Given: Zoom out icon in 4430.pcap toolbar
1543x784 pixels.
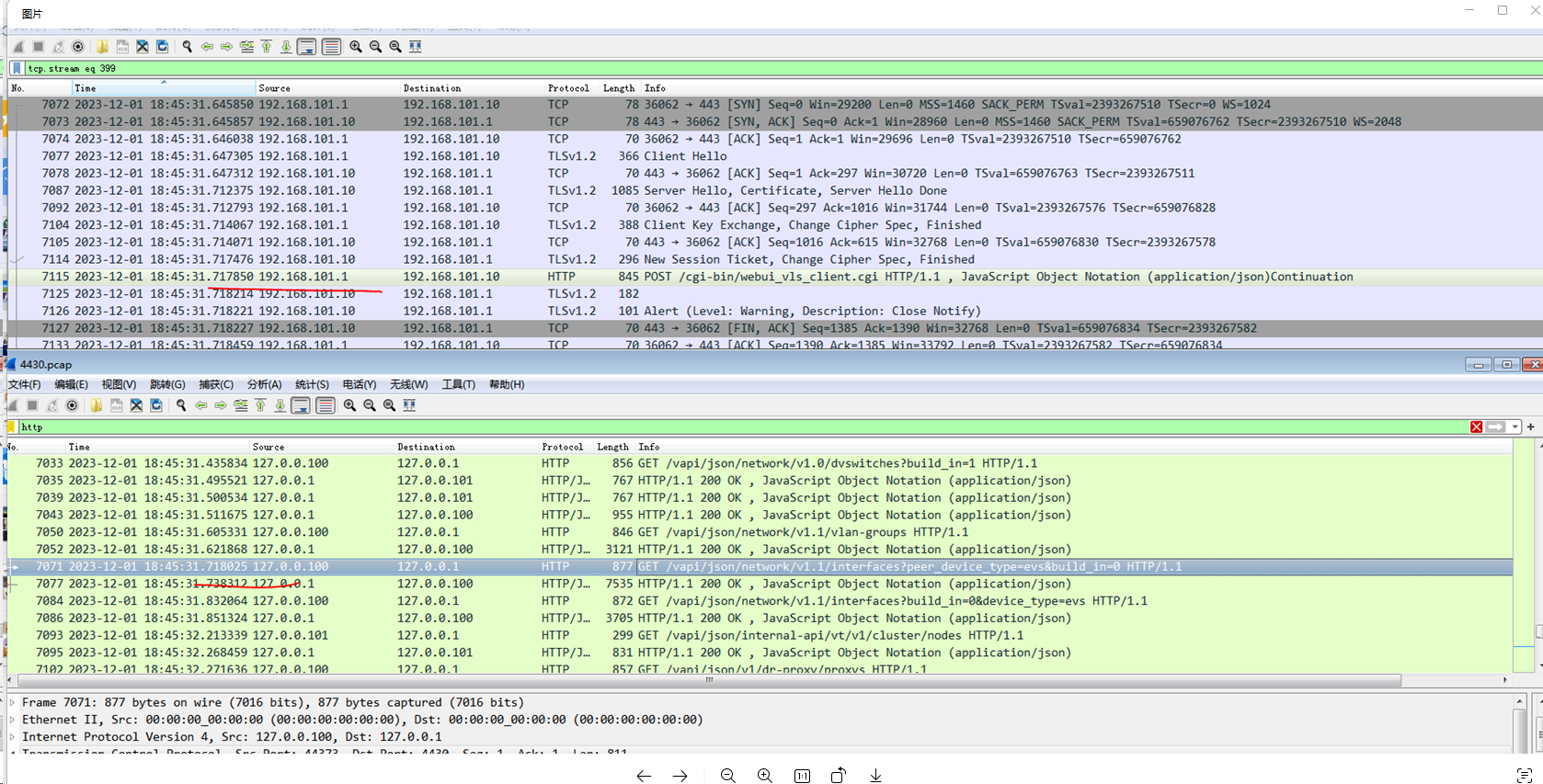Looking at the screenshot, I should click(x=370, y=405).
